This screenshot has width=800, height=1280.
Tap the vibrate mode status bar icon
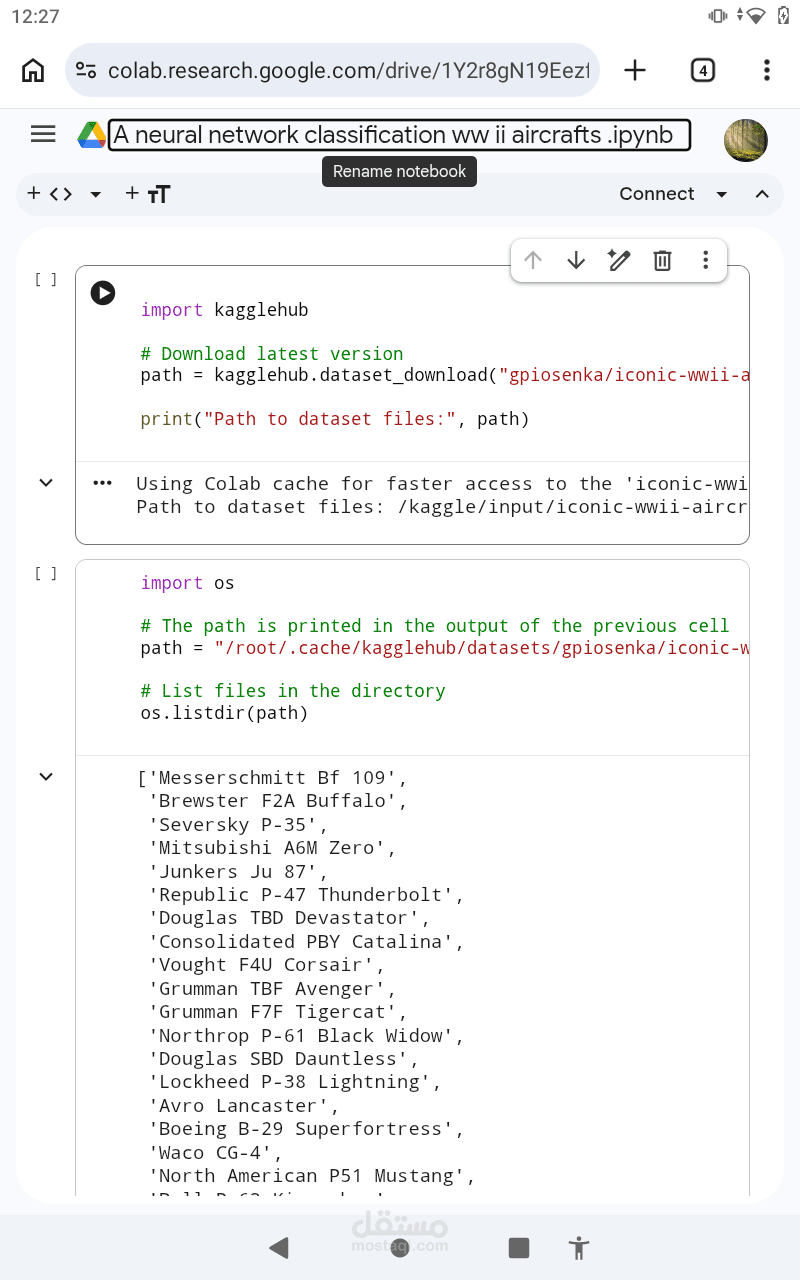tap(718, 15)
